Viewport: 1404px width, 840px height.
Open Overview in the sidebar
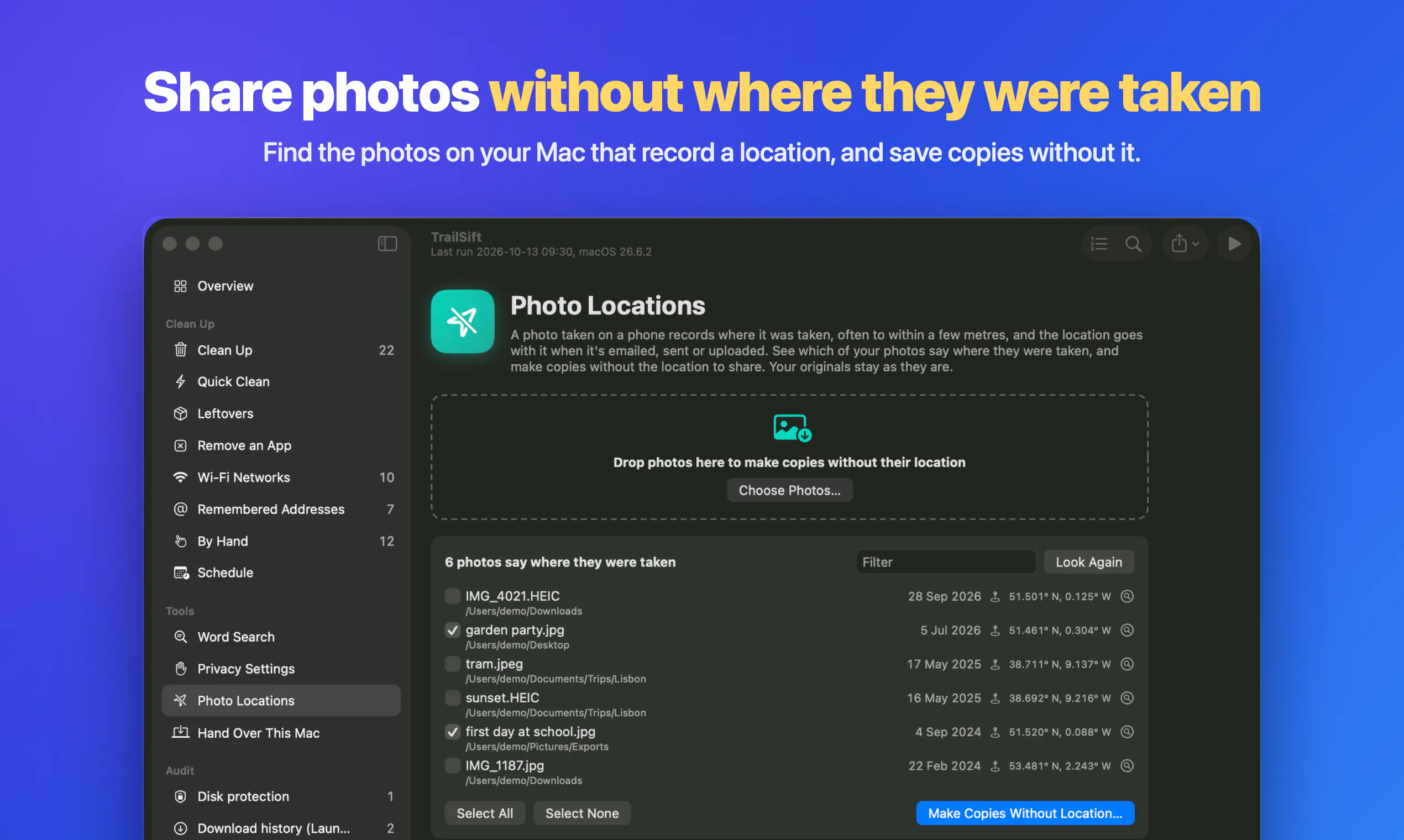click(x=281, y=286)
